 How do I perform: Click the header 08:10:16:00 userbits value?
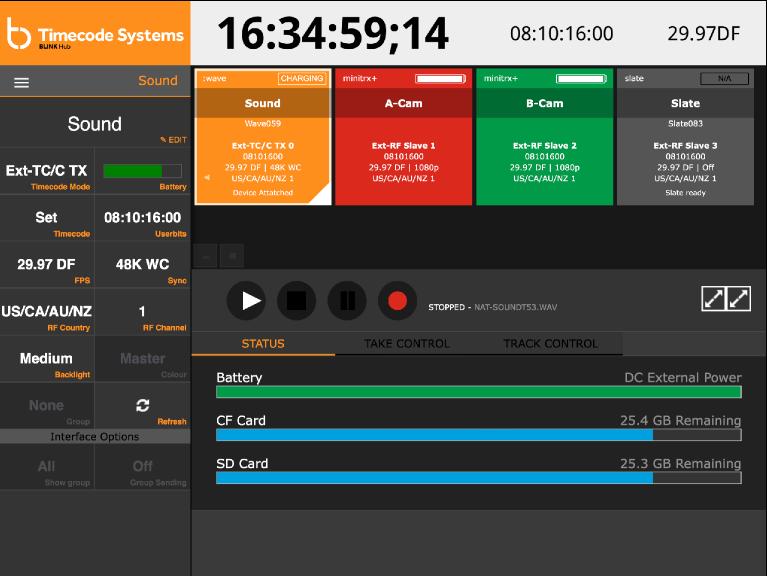(x=562, y=34)
